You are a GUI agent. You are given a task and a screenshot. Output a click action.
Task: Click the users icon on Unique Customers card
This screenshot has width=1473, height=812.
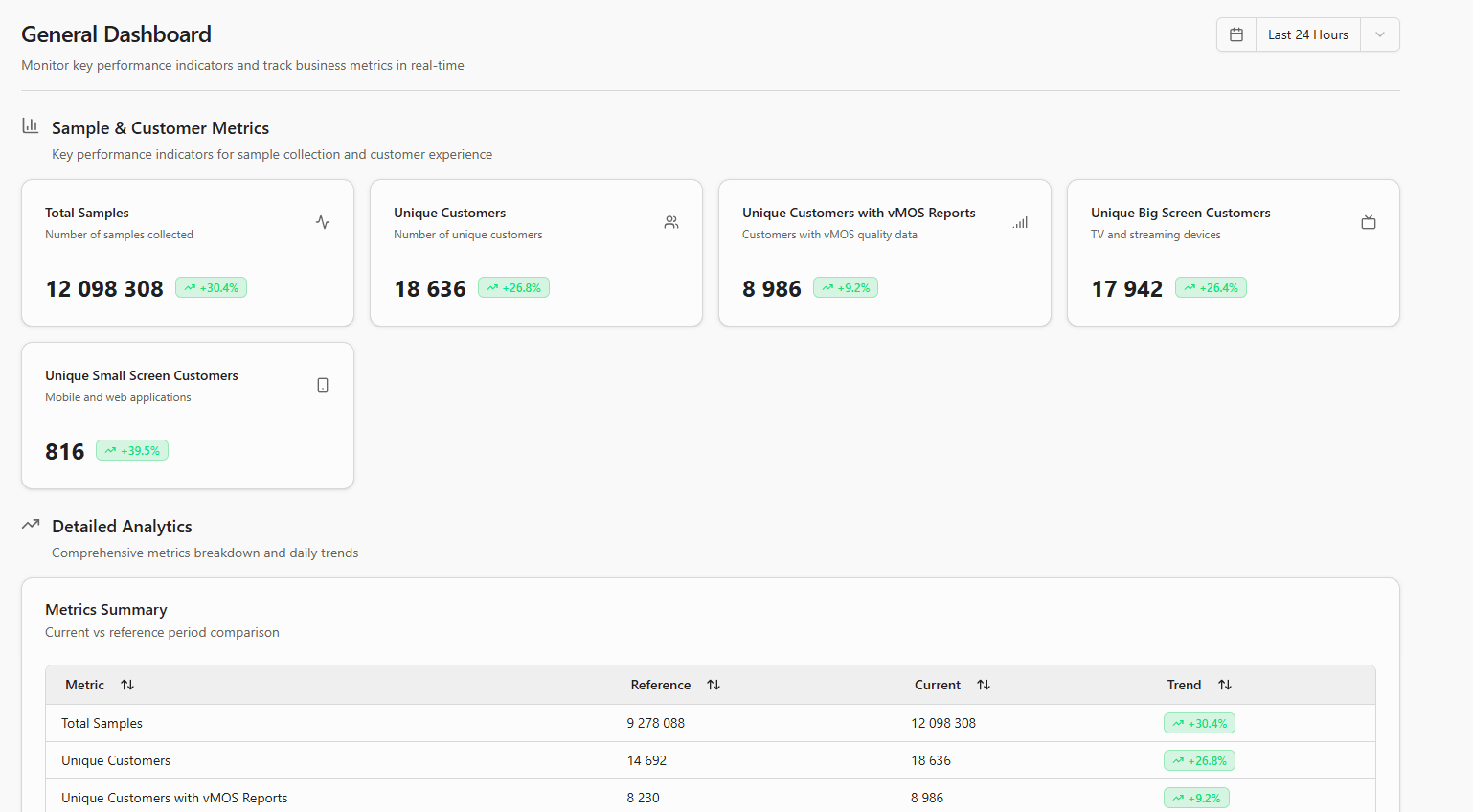(x=671, y=222)
